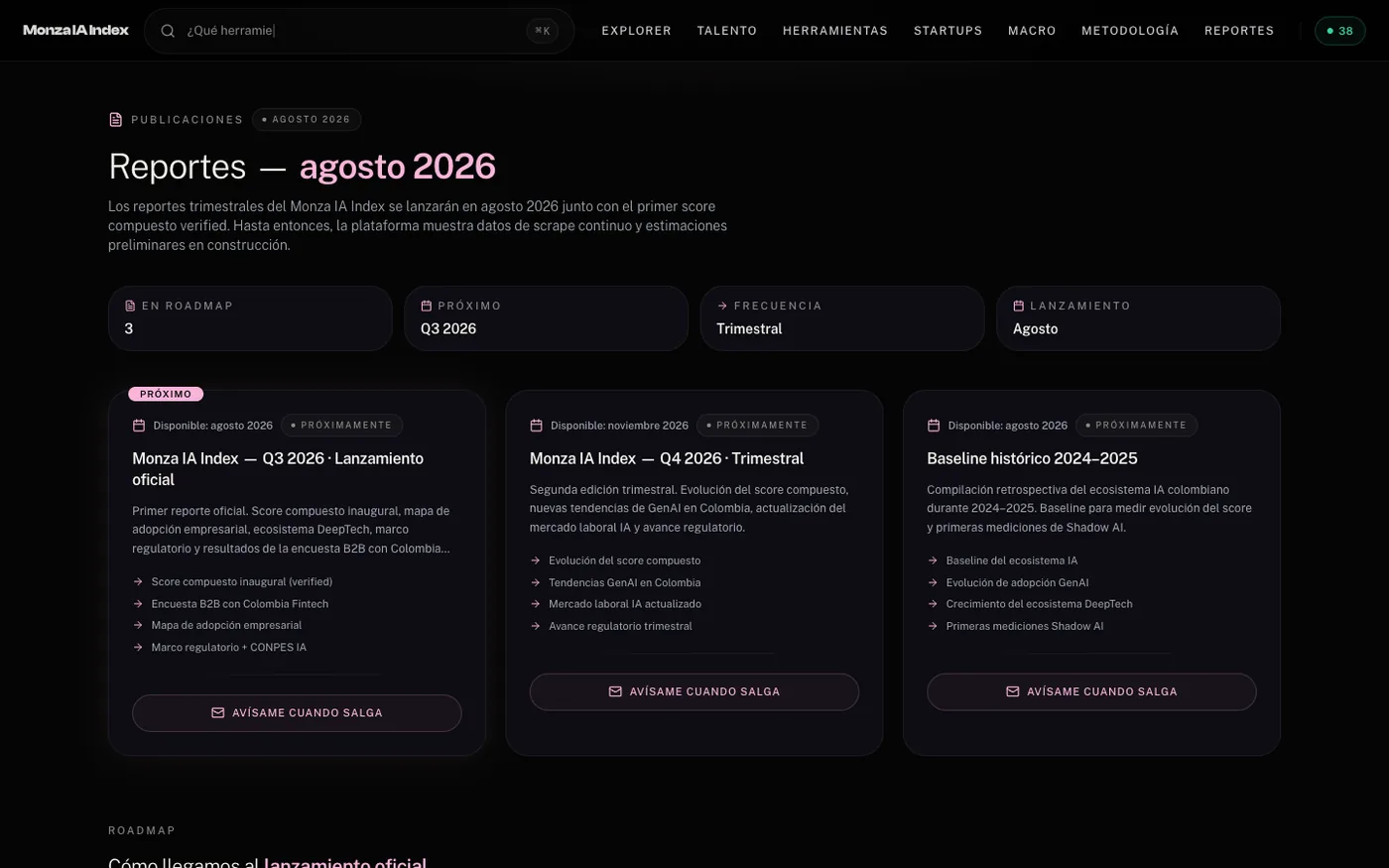Click the green 38 status badge
The width and height of the screenshot is (1389, 868).
[x=1339, y=31]
